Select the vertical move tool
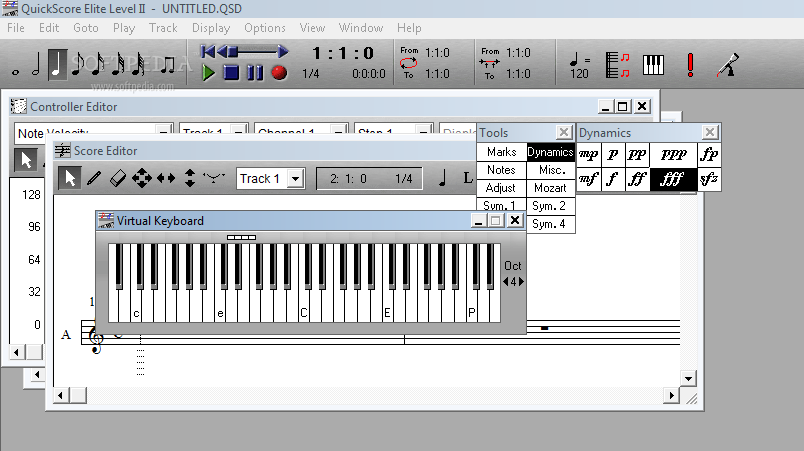 coord(190,178)
